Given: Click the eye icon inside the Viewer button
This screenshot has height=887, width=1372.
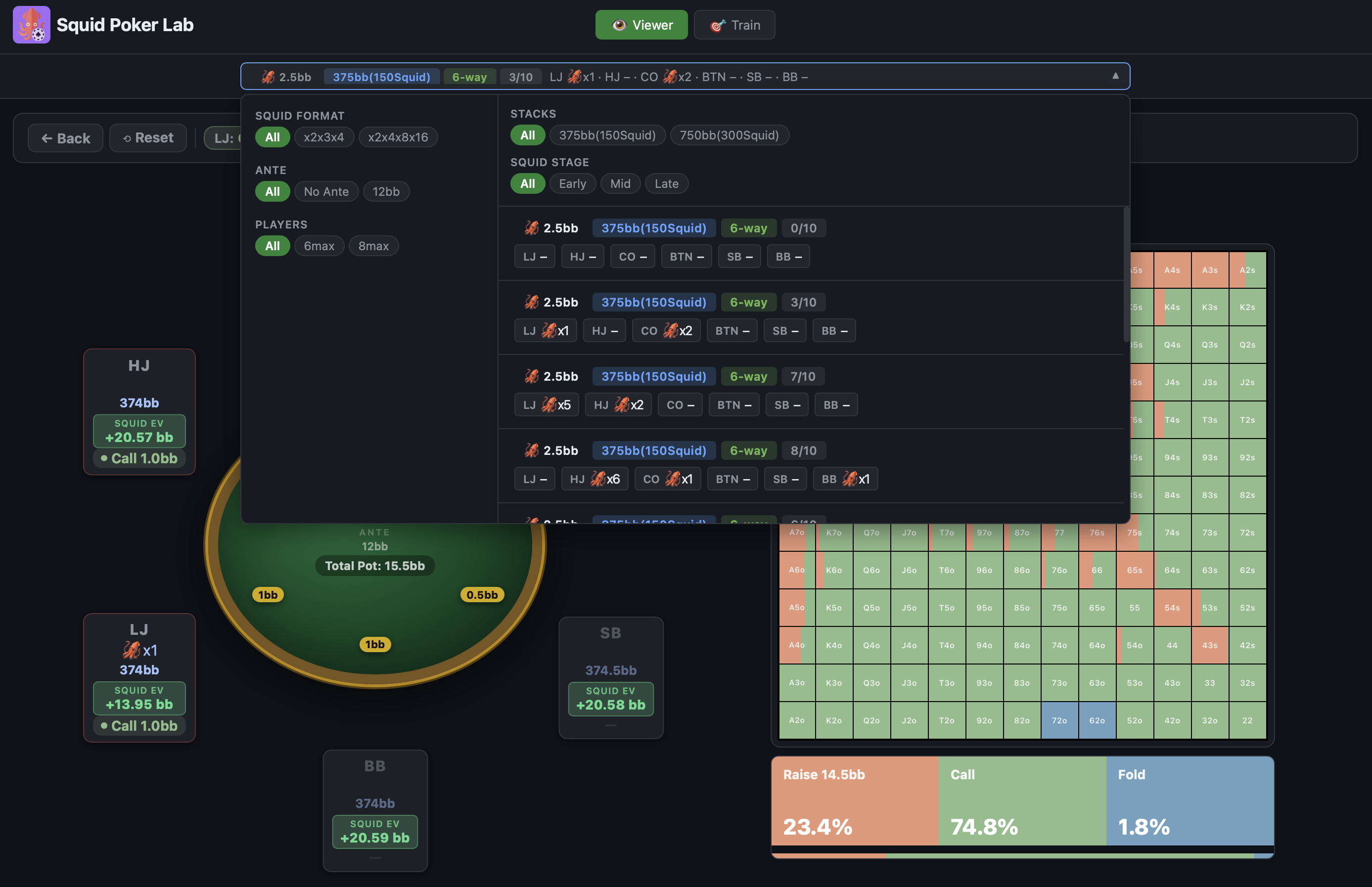Looking at the screenshot, I should [x=619, y=25].
